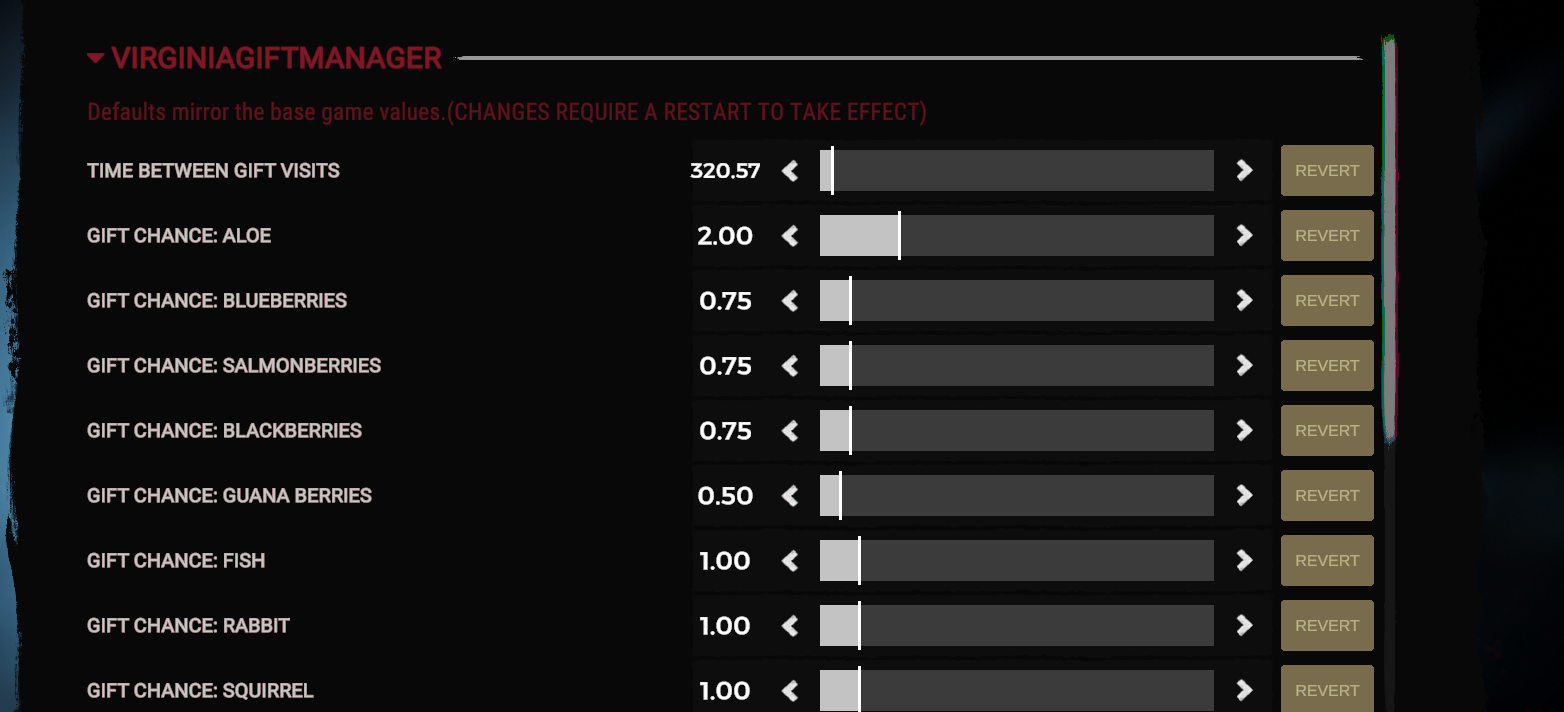Decrease Time Between Gift Visits value
The width and height of the screenshot is (1564, 712).
pos(790,171)
